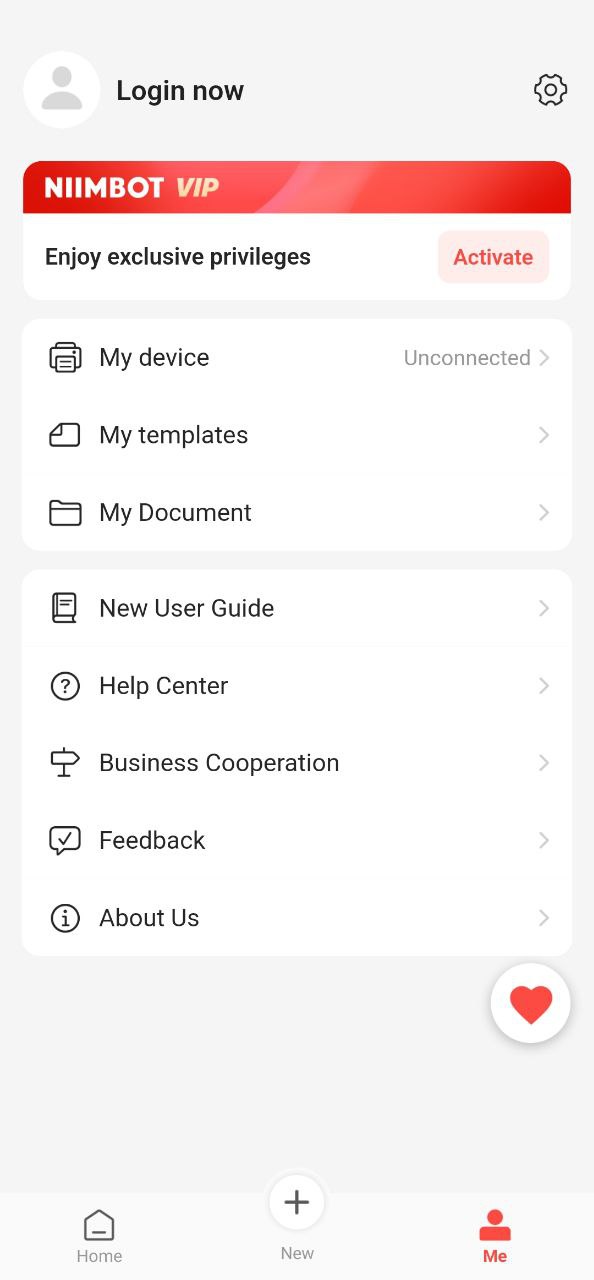Screen dimensions: 594x1280
Task: Open the NIIMBOT VIP red banner
Action: pos(297,187)
